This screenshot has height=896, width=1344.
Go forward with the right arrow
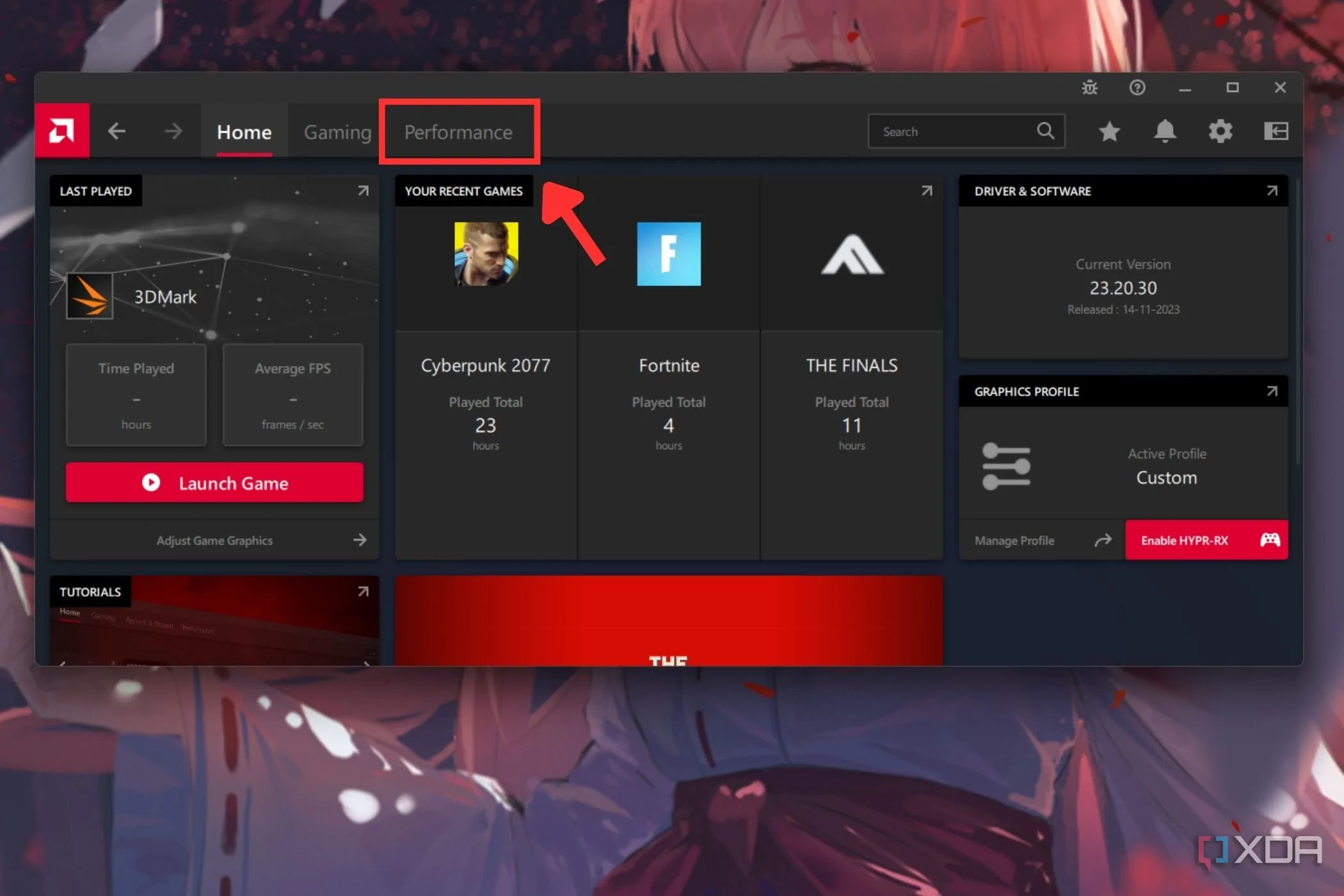click(173, 131)
